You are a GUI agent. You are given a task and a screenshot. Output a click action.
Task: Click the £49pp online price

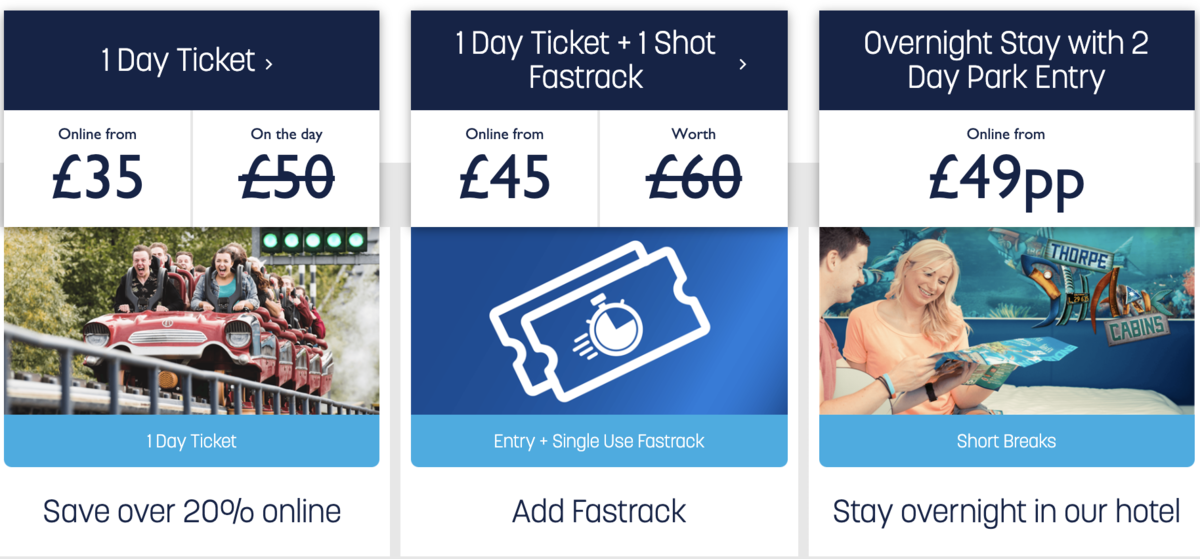pos(1006,181)
